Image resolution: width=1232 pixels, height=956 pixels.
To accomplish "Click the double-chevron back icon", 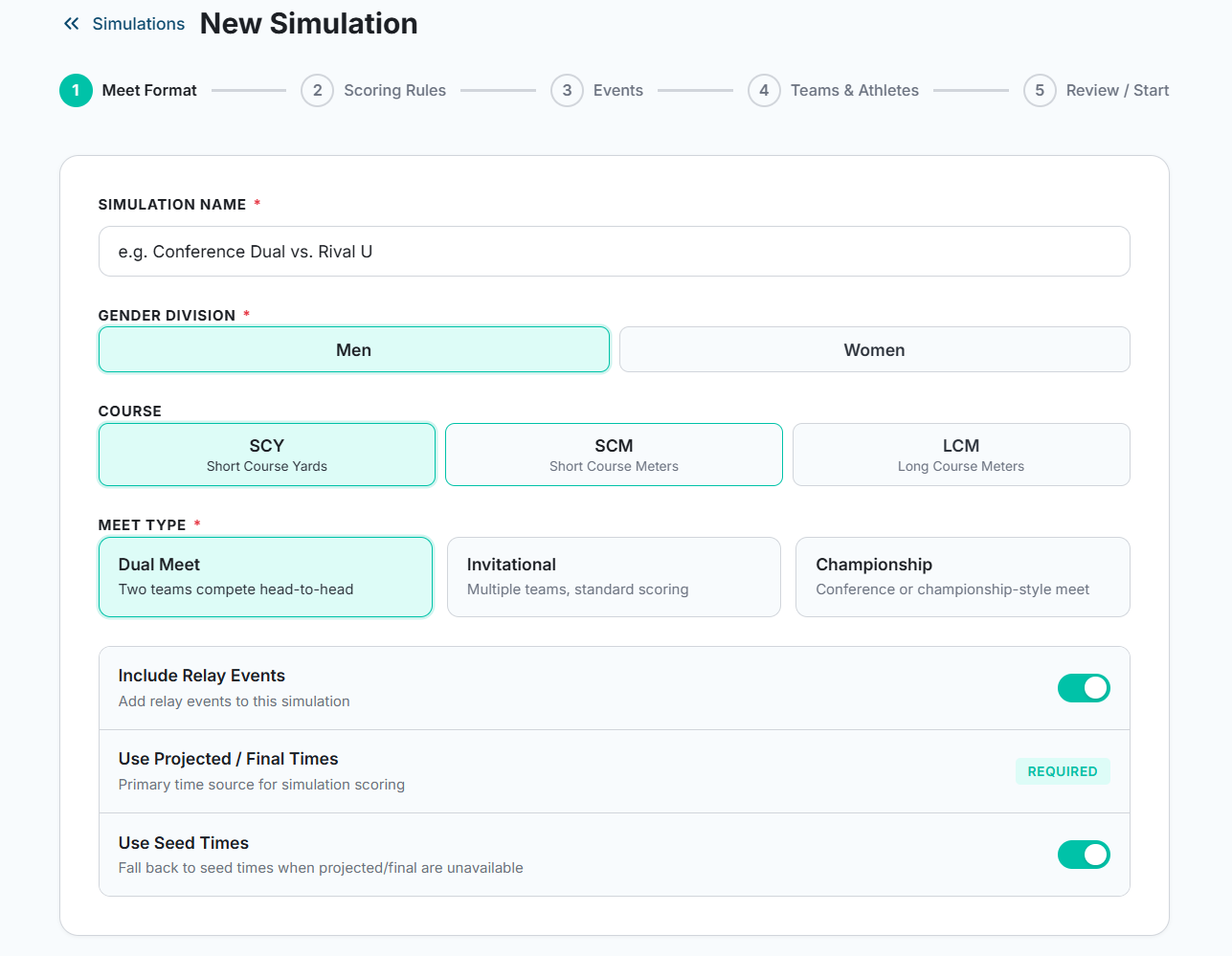I will click(70, 23).
